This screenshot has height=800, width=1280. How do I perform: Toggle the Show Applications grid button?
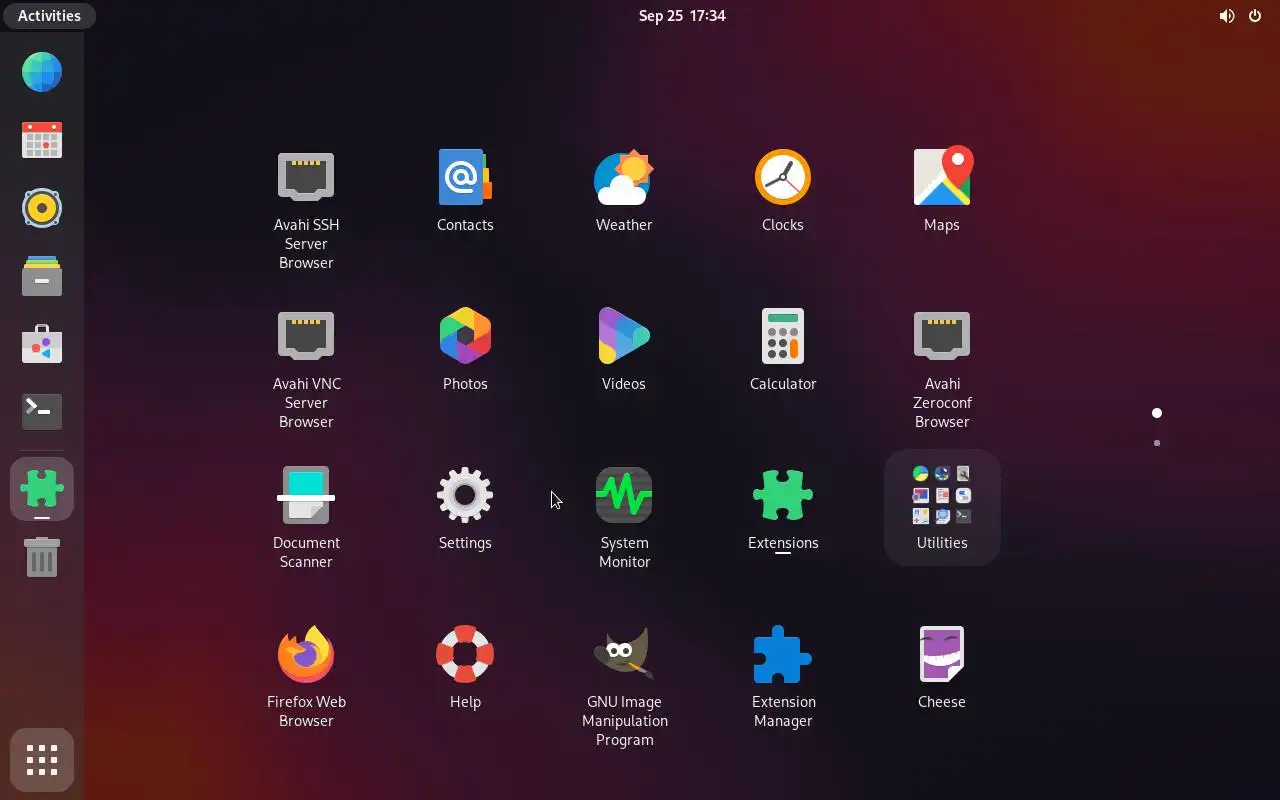click(42, 761)
